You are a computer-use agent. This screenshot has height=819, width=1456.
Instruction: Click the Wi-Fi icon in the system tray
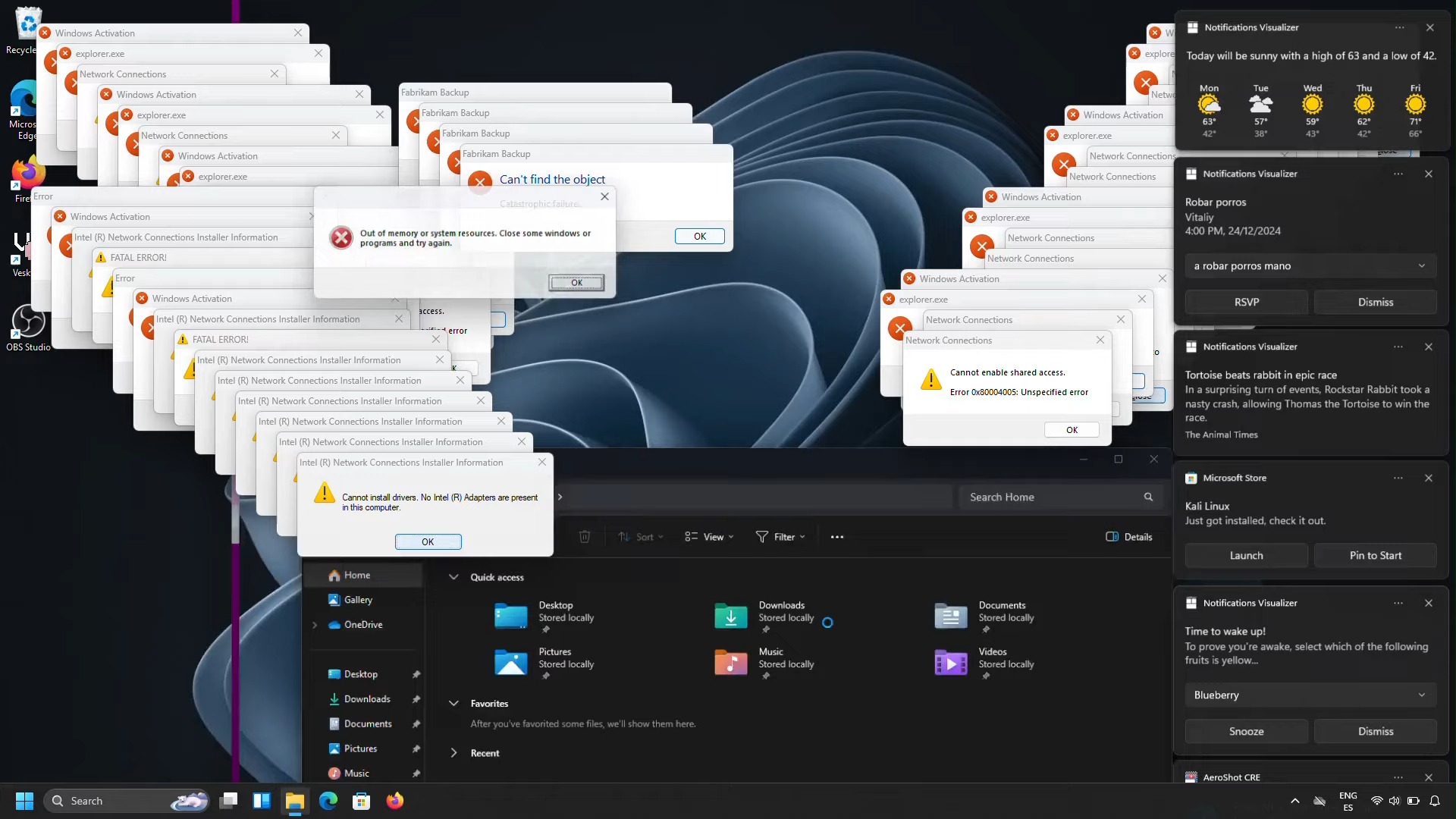click(x=1377, y=801)
